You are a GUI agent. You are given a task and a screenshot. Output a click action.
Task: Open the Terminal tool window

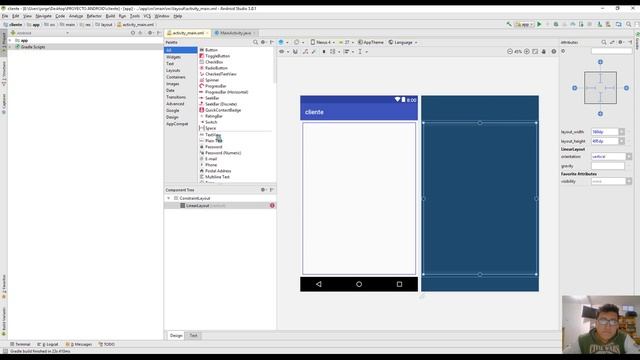click(x=20, y=344)
